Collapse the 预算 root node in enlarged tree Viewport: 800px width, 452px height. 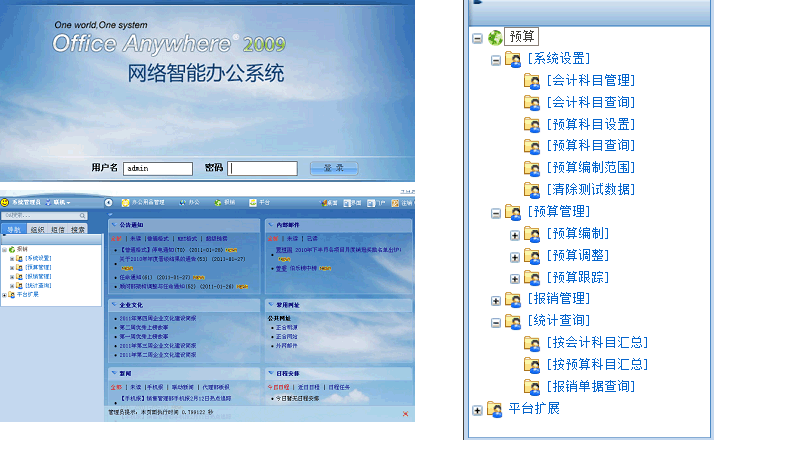click(477, 38)
